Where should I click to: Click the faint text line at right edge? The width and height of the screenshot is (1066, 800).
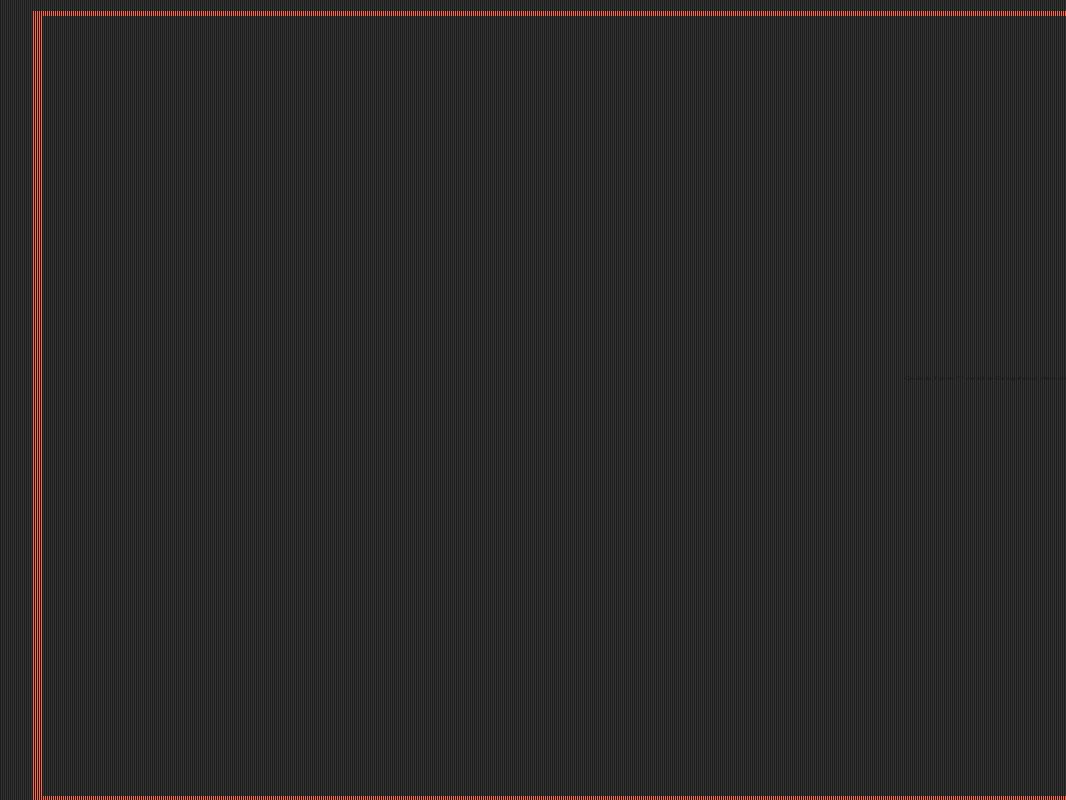click(986, 379)
